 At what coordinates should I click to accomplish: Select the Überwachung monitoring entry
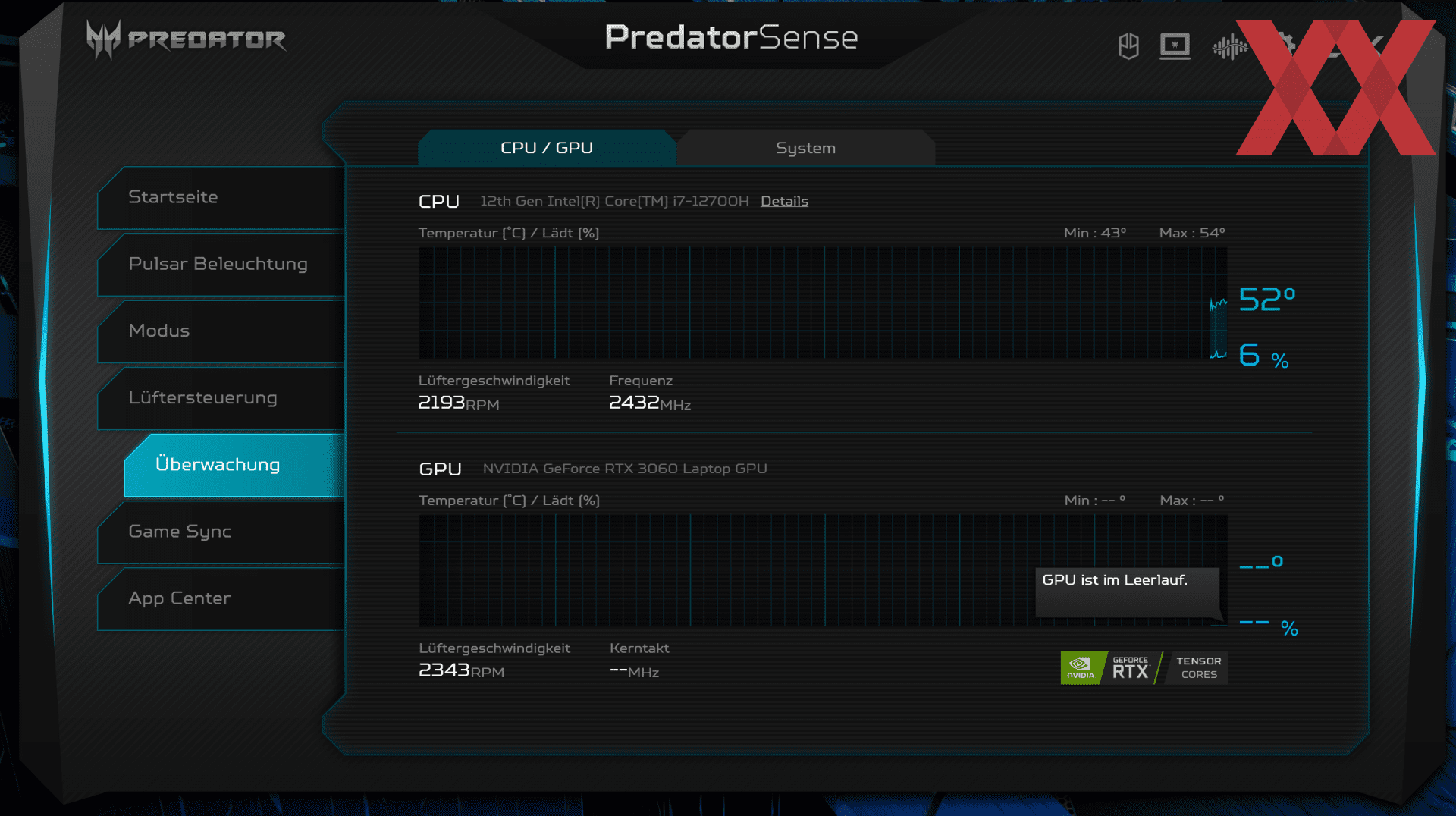pos(234,465)
